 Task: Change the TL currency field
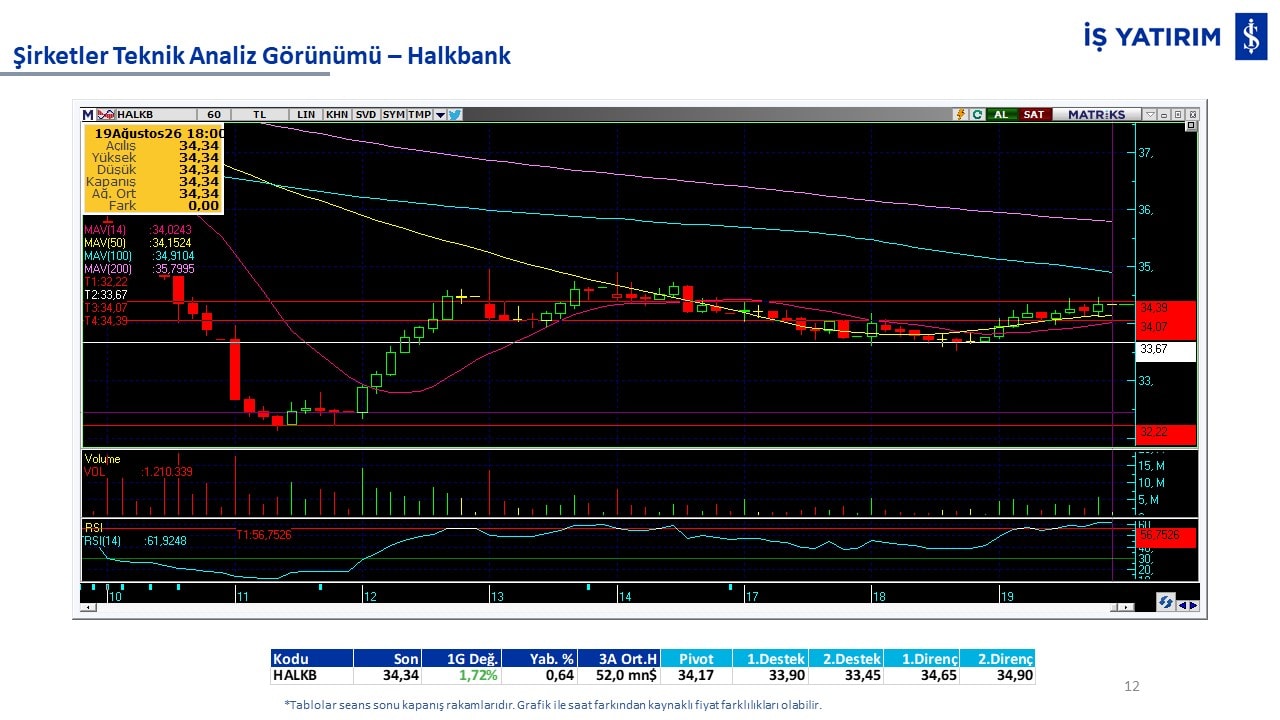(x=260, y=114)
